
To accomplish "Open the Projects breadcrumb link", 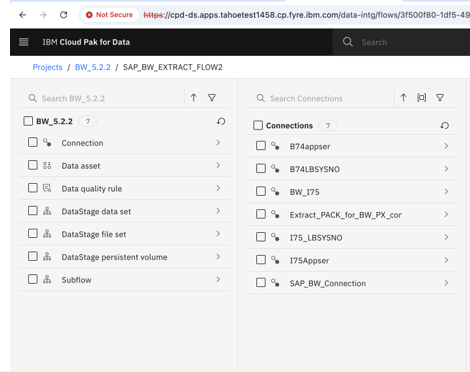I will tap(47, 67).
